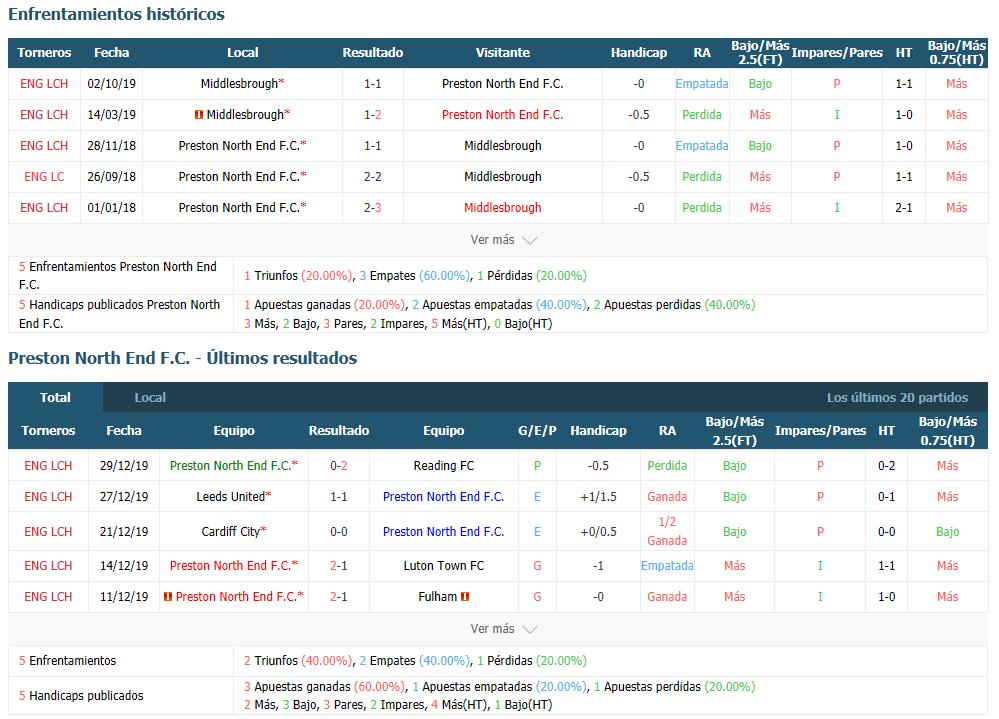Click Middlesbrough visitor in the 26/09/18 row
This screenshot has width=999, height=719.
[503, 176]
